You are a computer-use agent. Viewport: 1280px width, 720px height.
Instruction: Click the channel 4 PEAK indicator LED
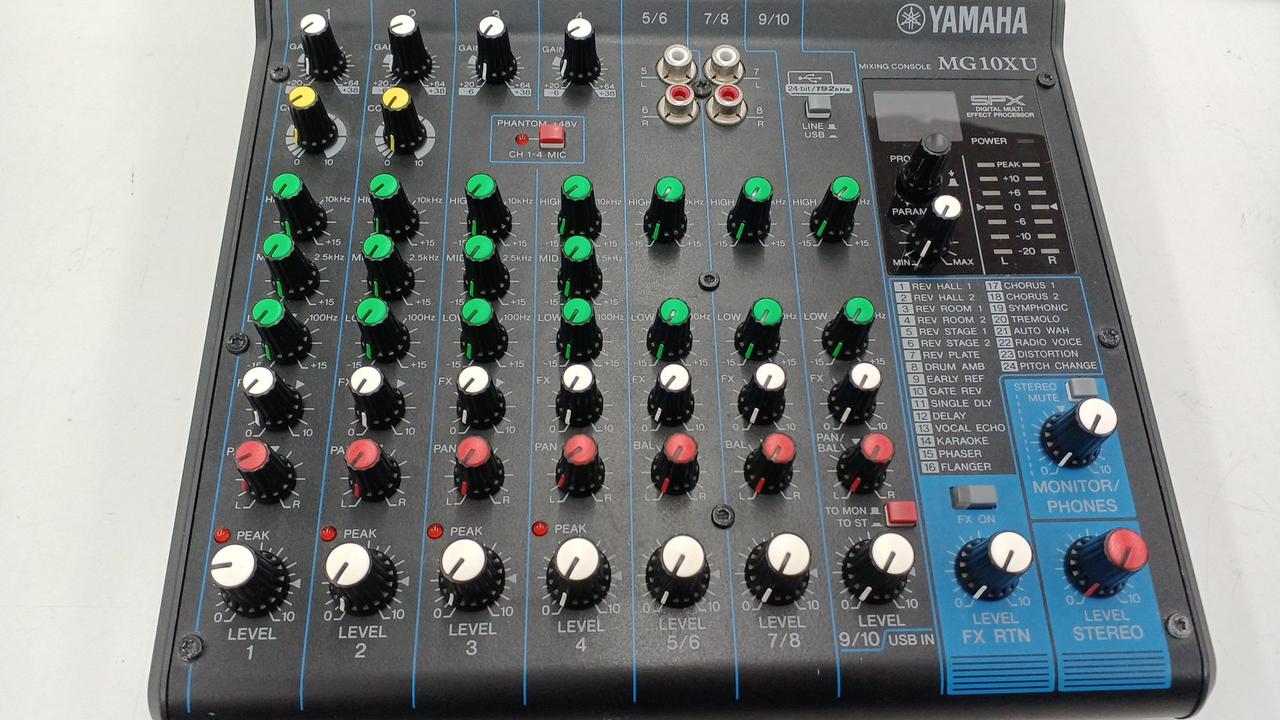click(x=540, y=528)
